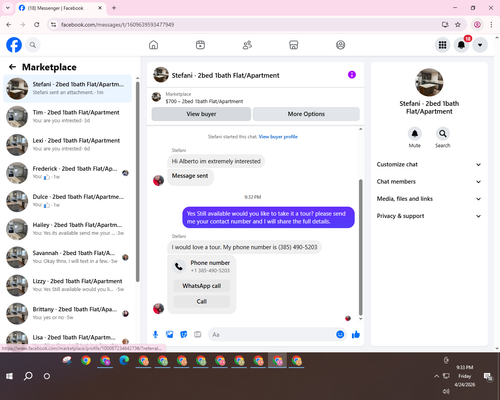Expand Privacy & support section
Screen dimensions: 500x400
point(429,216)
